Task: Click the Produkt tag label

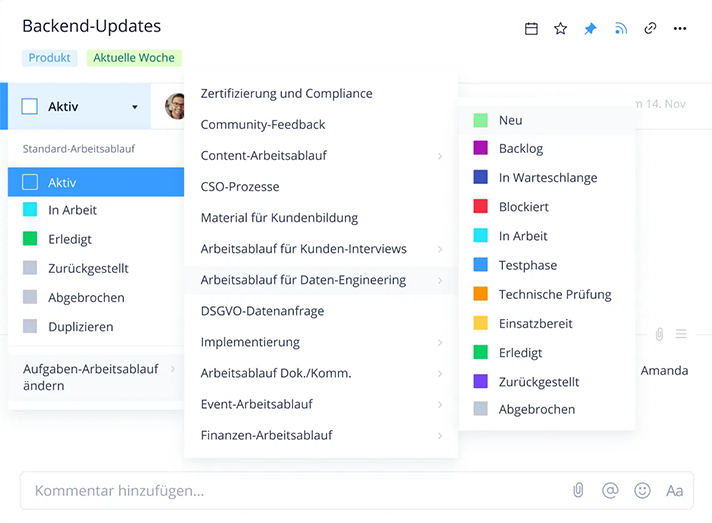Action: pyautogui.click(x=50, y=58)
